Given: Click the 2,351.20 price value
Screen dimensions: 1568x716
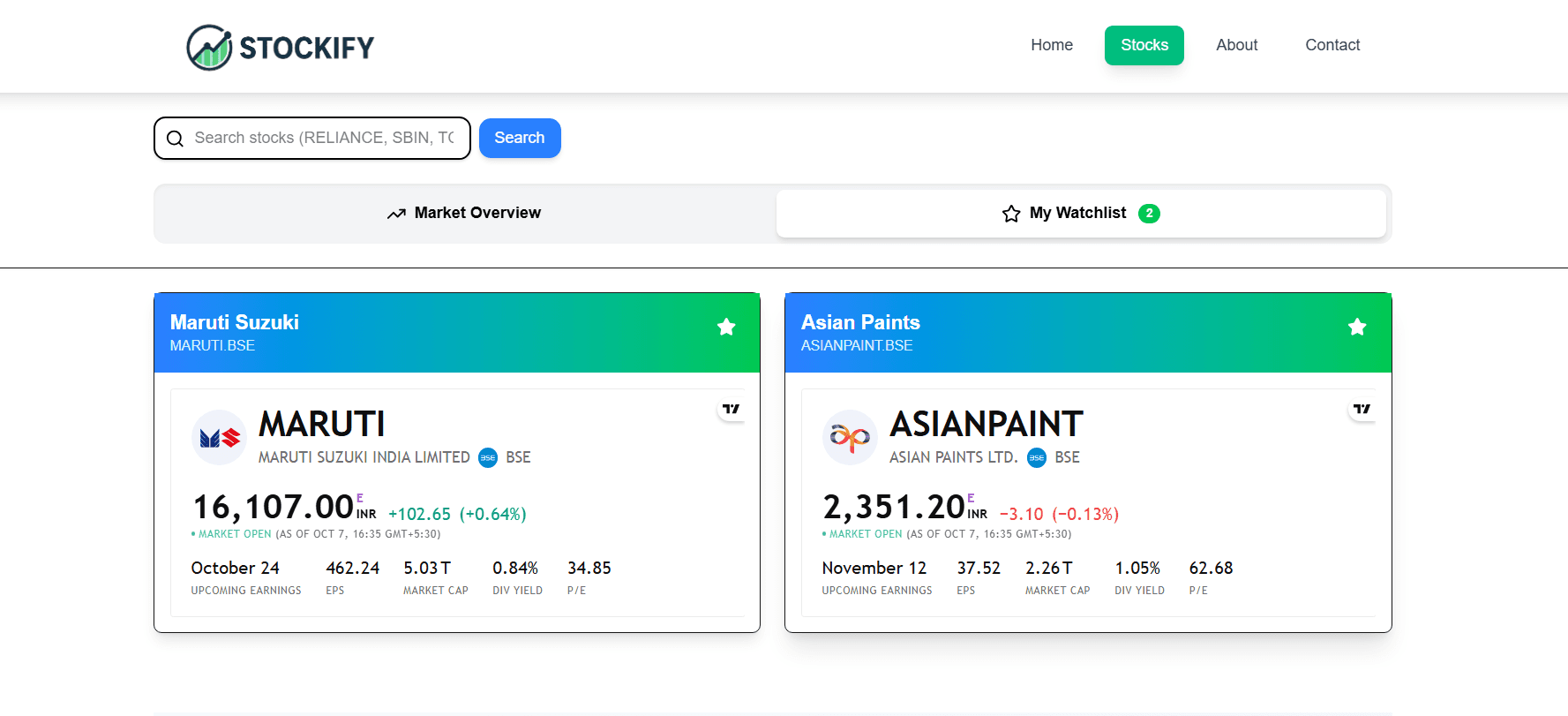Looking at the screenshot, I should 894,507.
